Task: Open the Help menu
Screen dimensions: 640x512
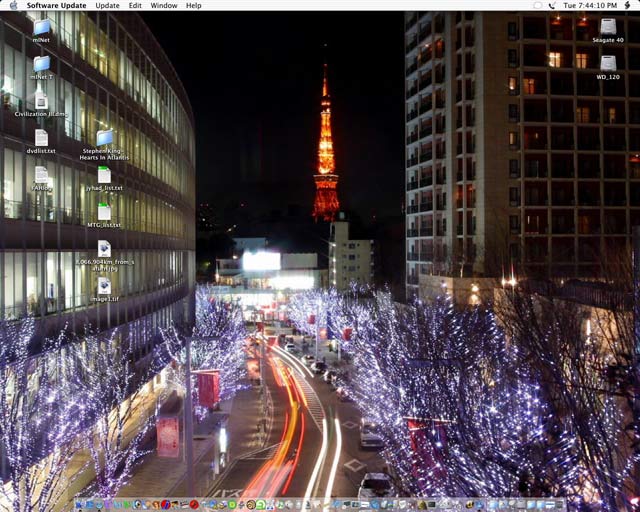Action: (193, 5)
